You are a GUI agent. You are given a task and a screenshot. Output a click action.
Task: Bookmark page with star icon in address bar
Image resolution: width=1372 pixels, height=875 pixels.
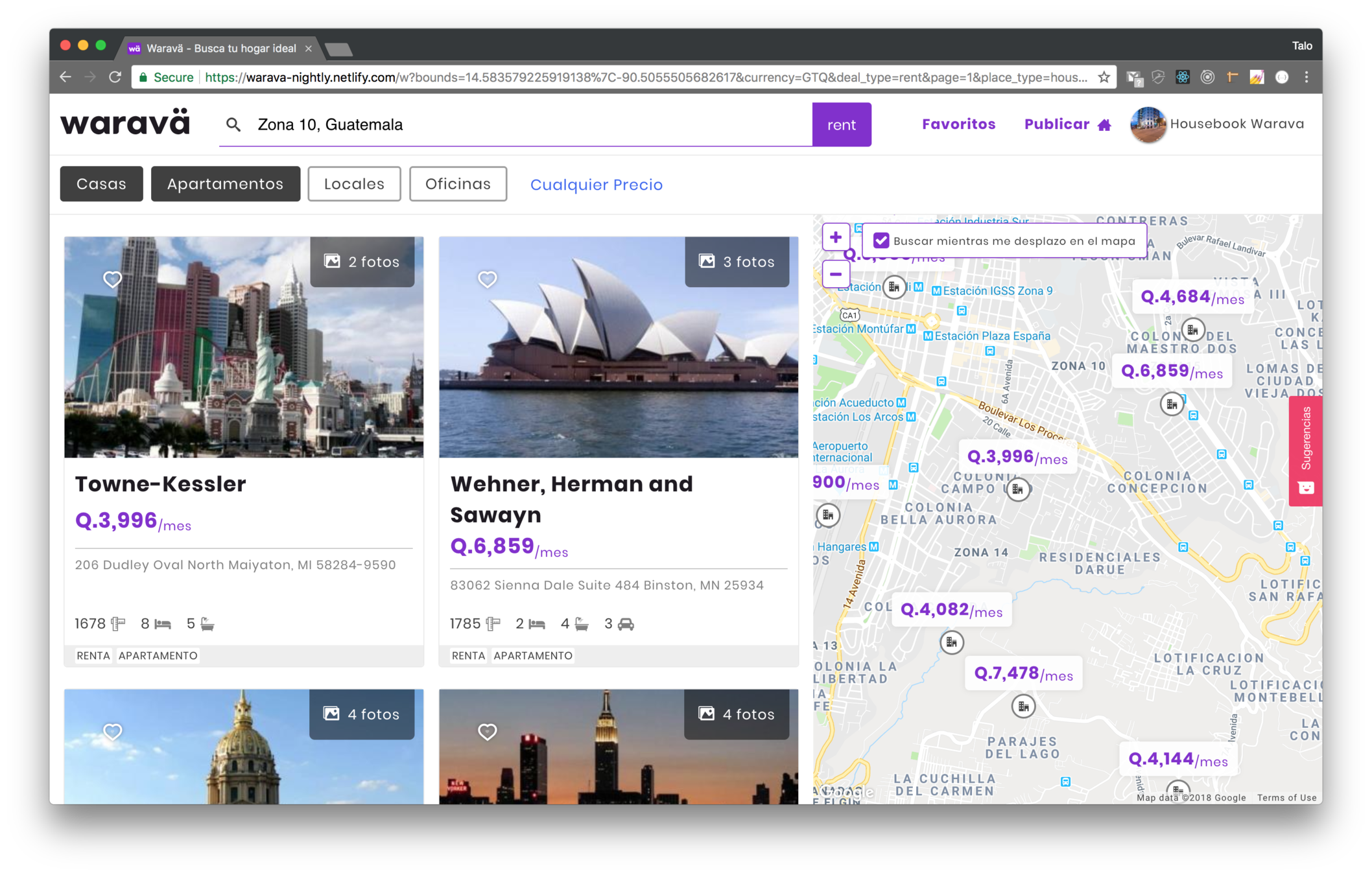[x=1104, y=77]
